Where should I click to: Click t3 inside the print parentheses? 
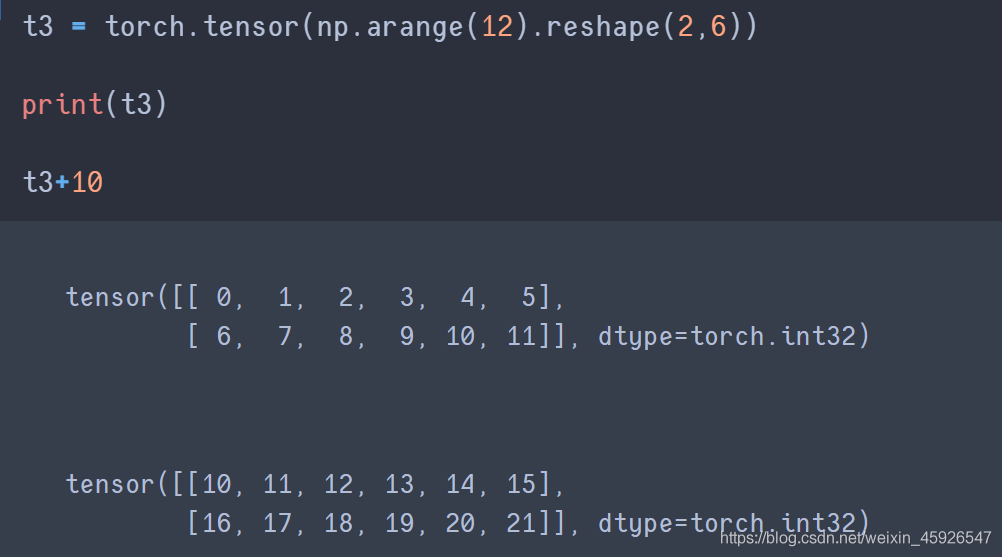136,104
